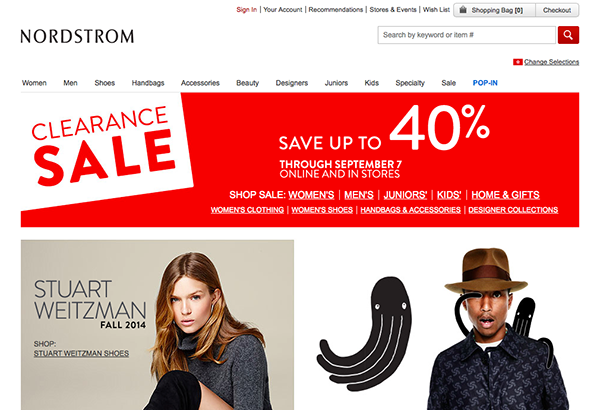Image resolution: width=600 pixels, height=410 pixels.
Task: Click the red magnifier search button
Action: point(568,35)
